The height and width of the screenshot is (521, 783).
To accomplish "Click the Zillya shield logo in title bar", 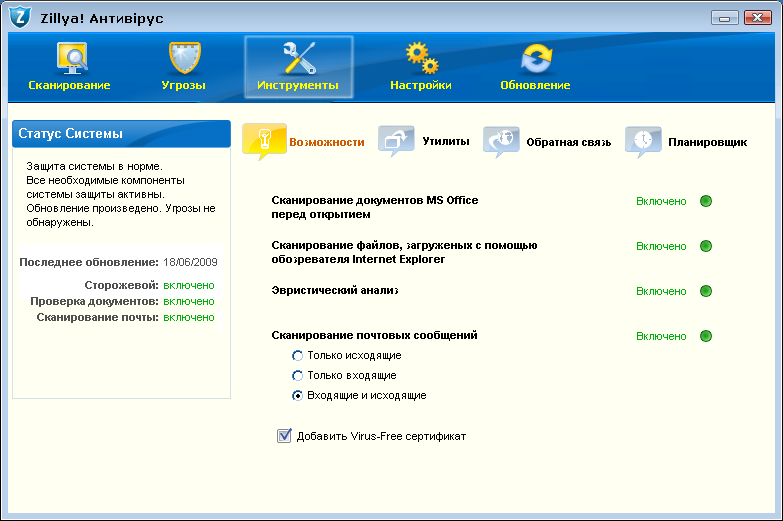I will (x=20, y=17).
